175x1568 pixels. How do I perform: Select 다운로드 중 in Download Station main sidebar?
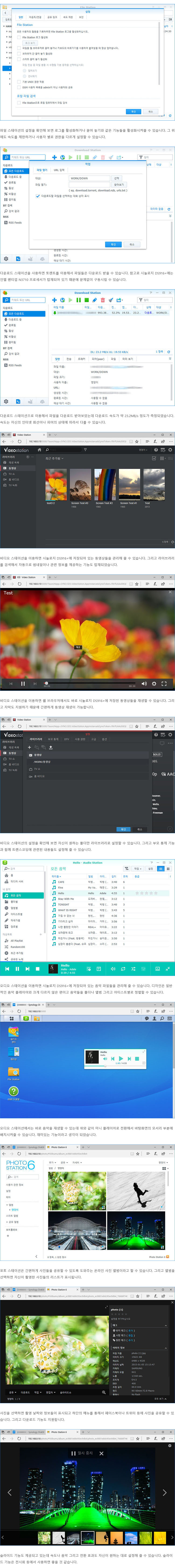(15, 320)
